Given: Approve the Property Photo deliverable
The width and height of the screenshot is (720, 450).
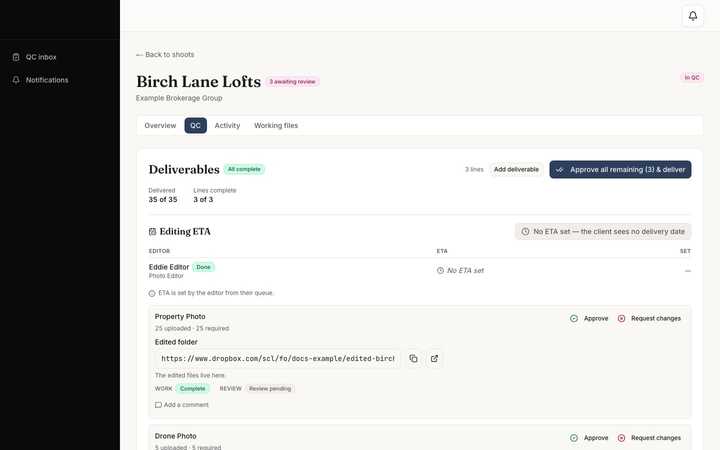Looking at the screenshot, I should (589, 319).
